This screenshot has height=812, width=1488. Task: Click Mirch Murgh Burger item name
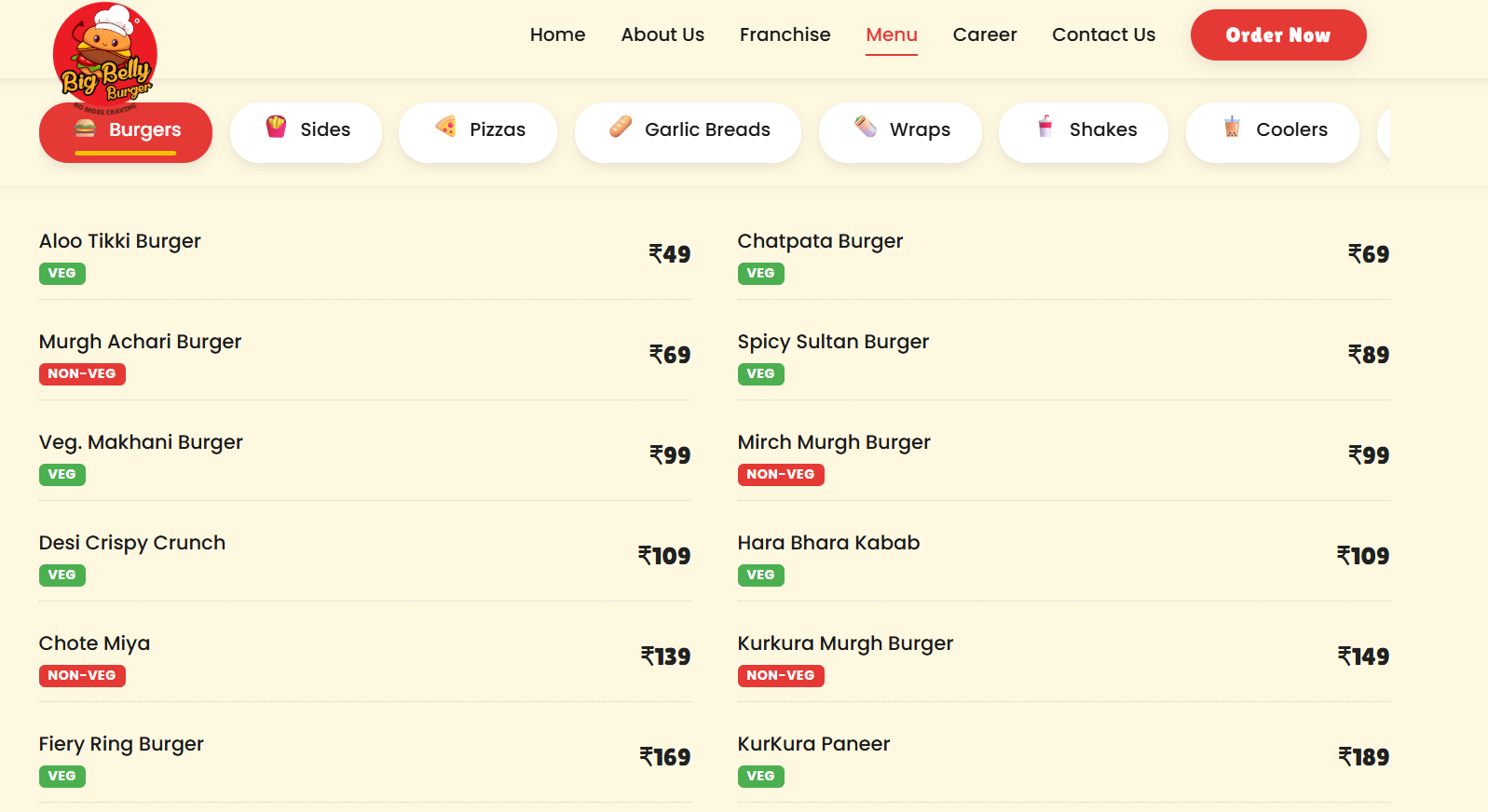[x=834, y=442]
